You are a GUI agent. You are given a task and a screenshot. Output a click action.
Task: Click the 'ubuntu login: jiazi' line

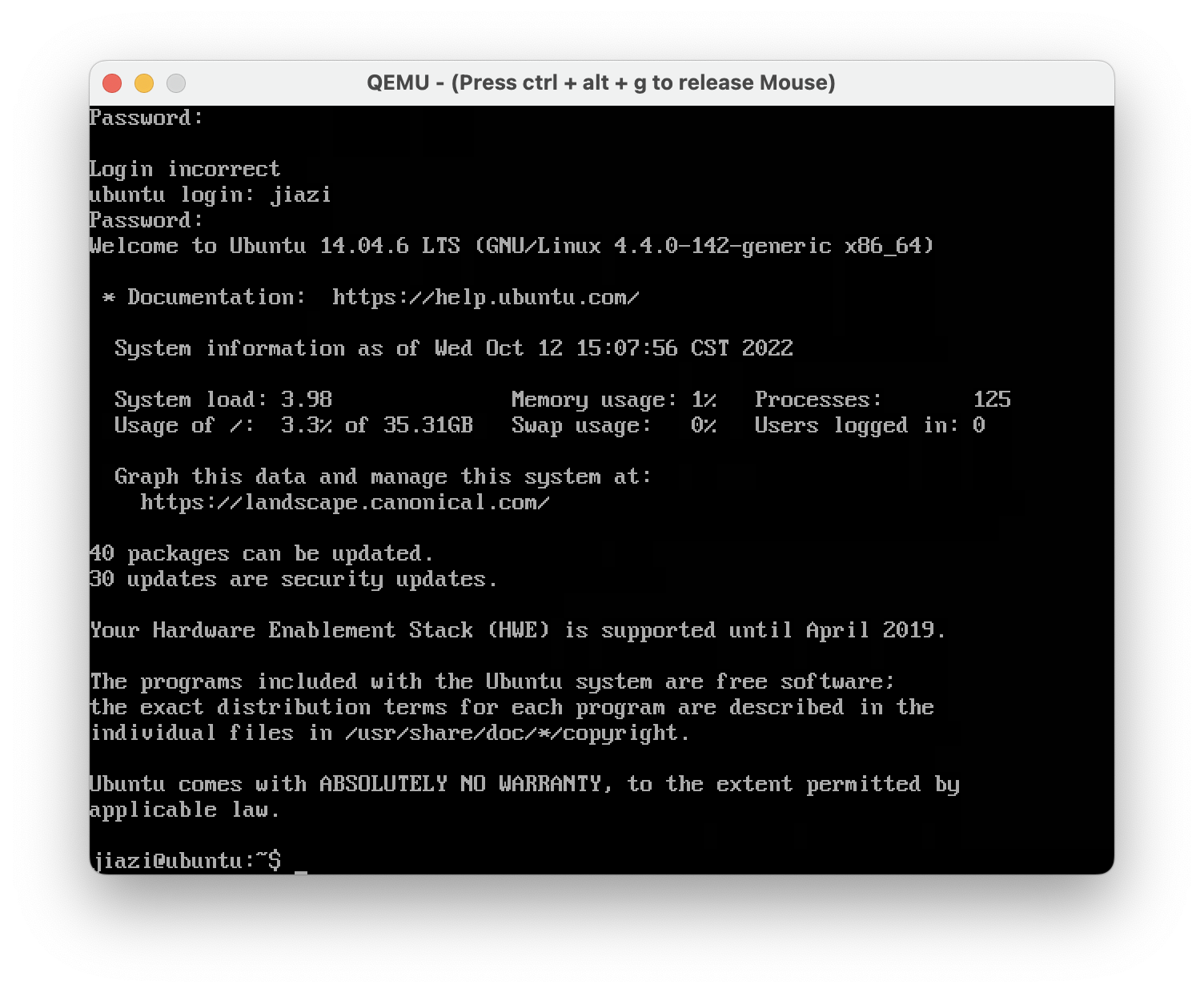[x=211, y=195]
